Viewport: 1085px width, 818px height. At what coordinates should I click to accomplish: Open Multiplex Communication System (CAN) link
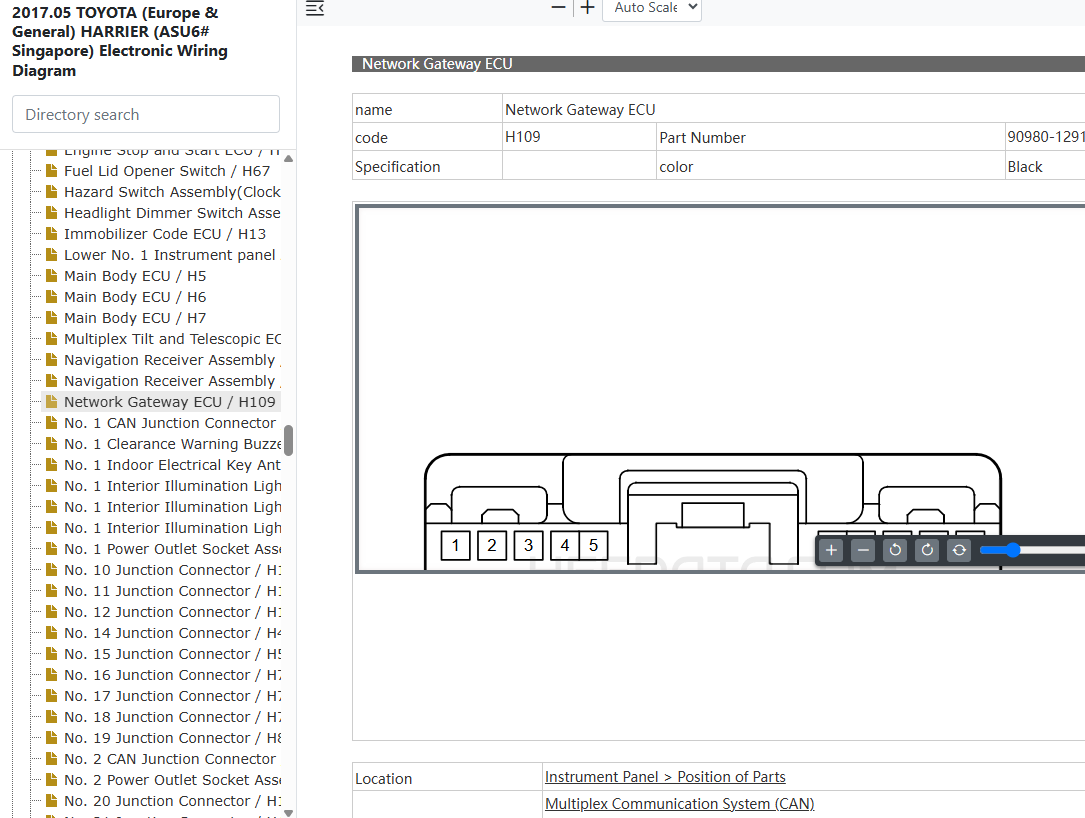point(680,803)
